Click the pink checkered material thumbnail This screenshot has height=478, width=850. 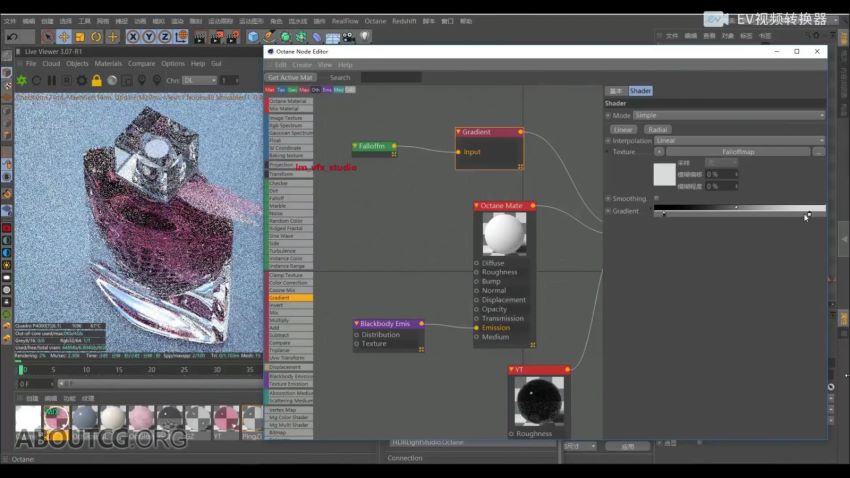pyautogui.click(x=226, y=418)
